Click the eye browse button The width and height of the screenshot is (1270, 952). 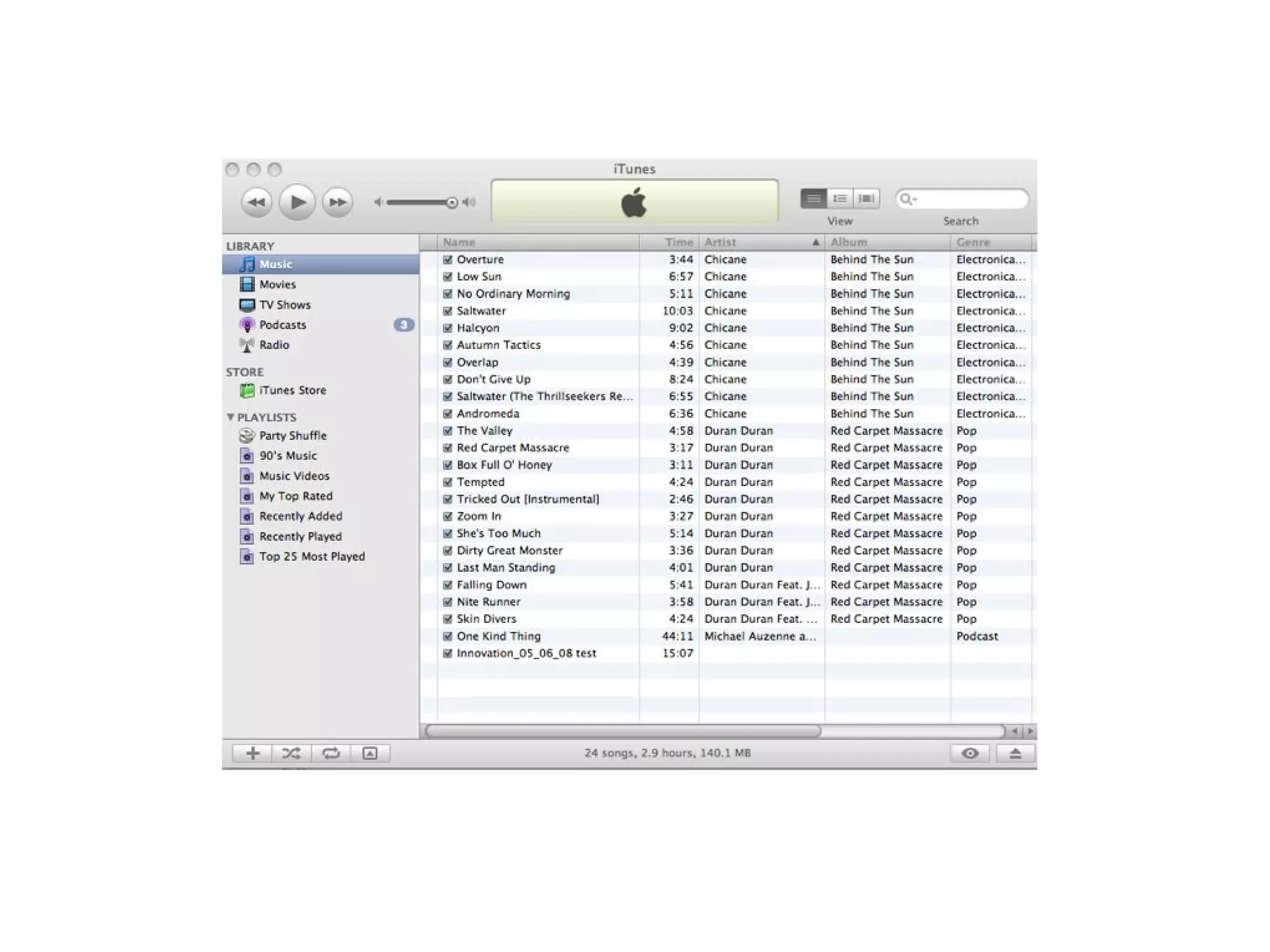pyautogui.click(x=970, y=753)
